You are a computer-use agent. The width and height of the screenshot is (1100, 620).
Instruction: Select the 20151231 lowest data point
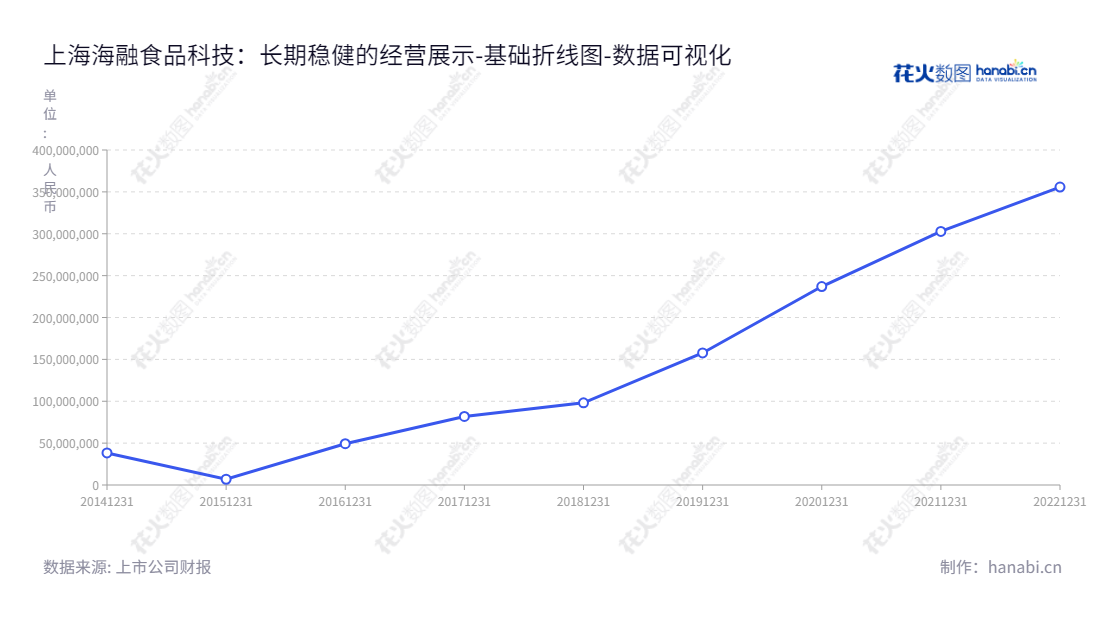point(226,479)
